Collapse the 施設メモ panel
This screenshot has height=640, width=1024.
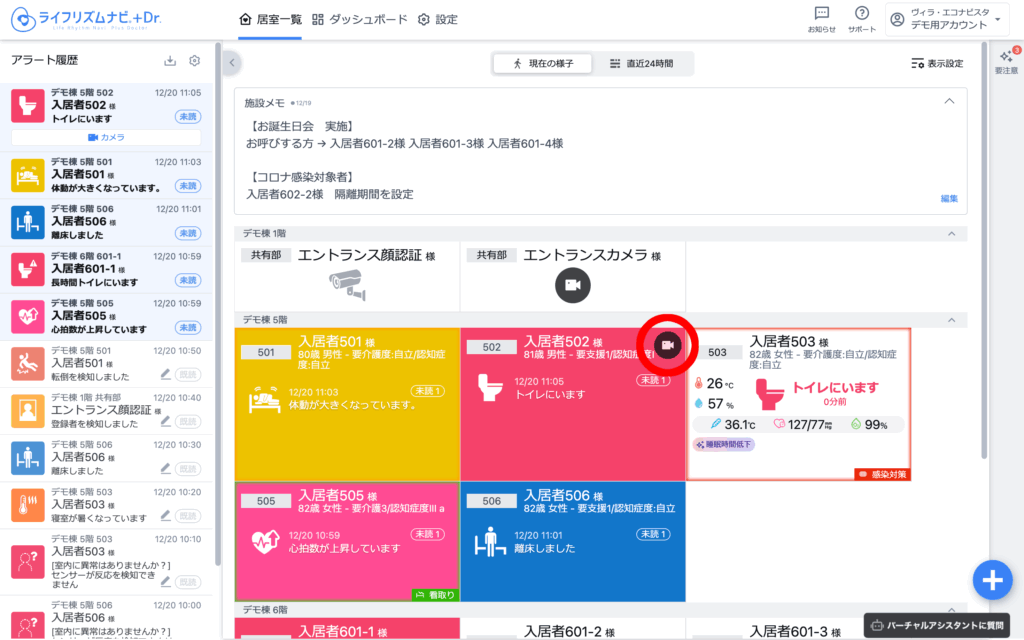tap(949, 102)
